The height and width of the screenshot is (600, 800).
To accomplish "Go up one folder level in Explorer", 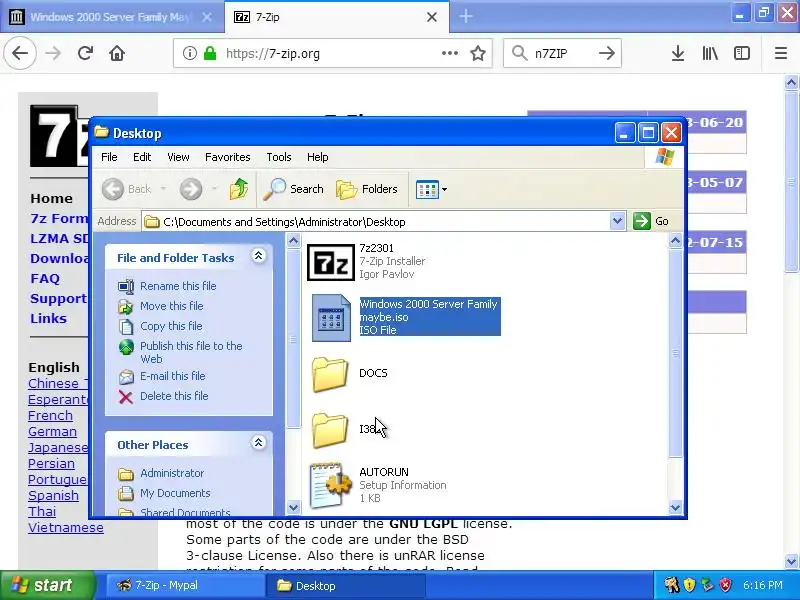I will (239, 189).
